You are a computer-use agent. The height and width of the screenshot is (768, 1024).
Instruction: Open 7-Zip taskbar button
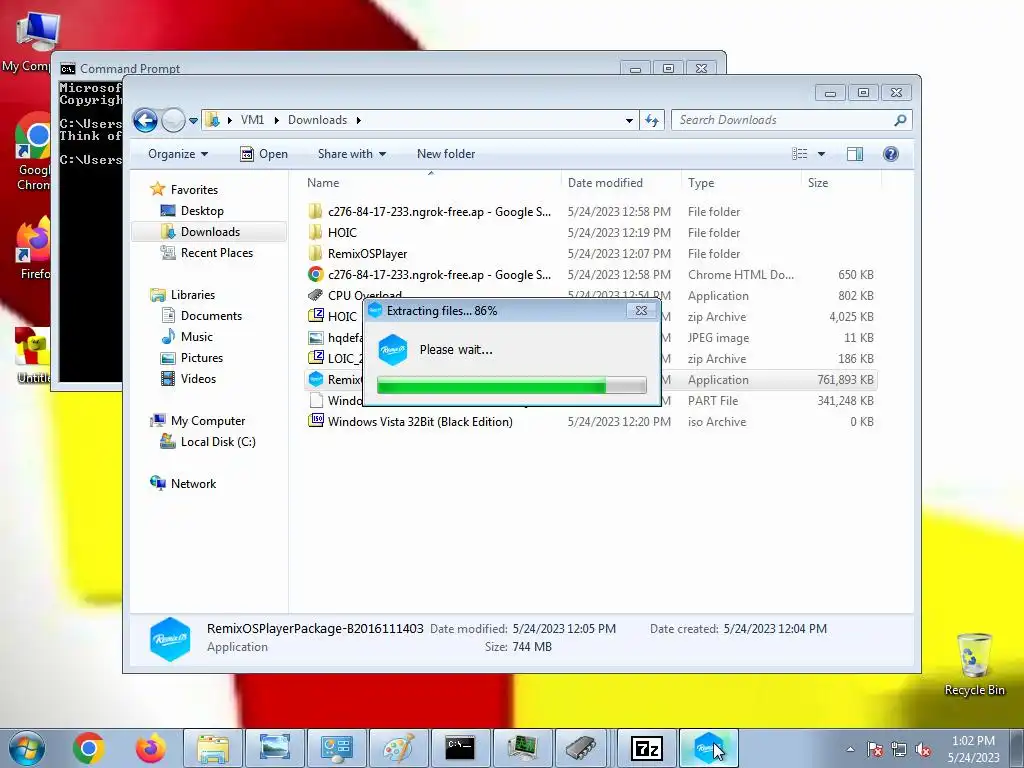(x=647, y=748)
